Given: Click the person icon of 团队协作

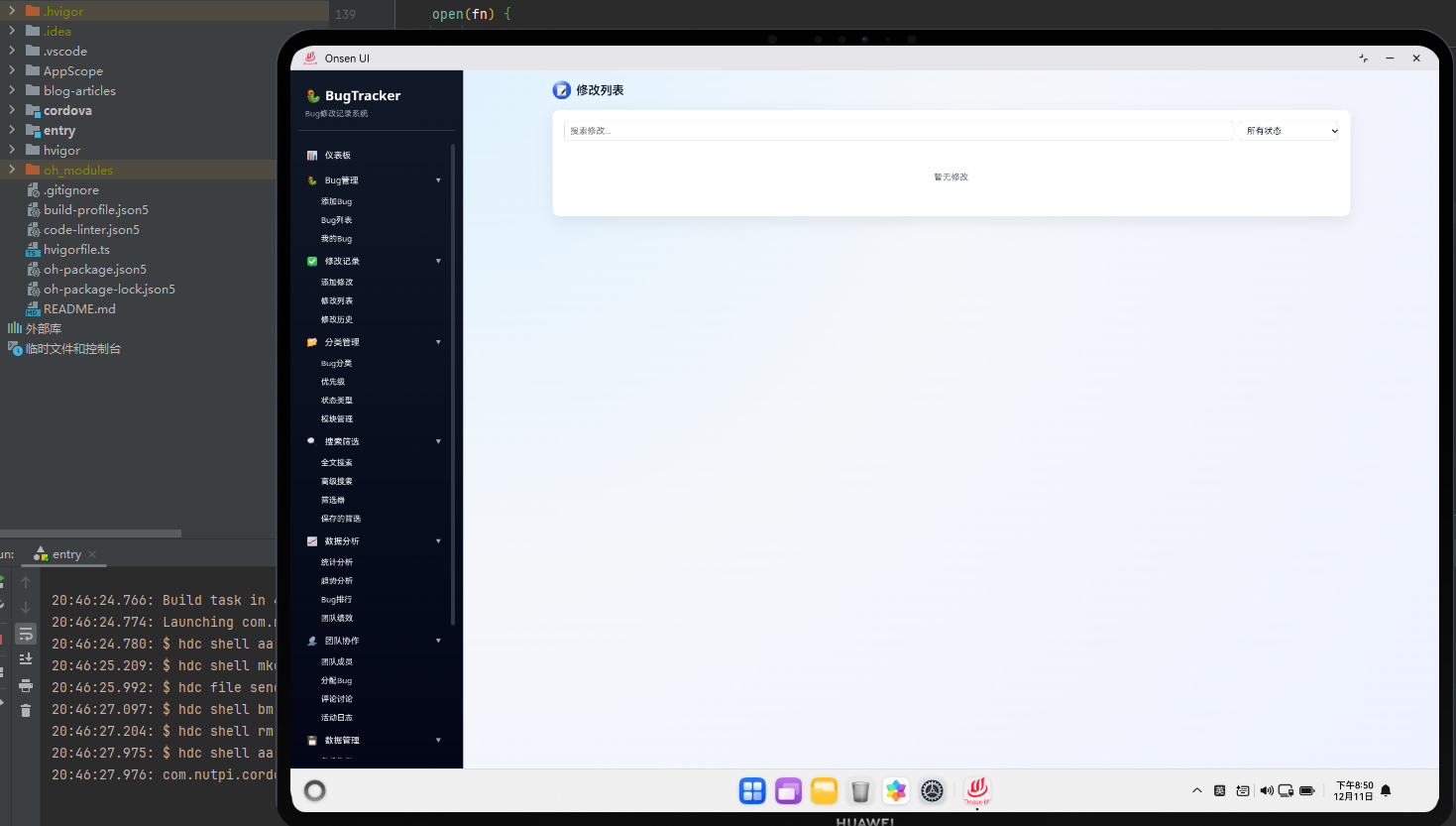Looking at the screenshot, I should (x=312, y=641).
